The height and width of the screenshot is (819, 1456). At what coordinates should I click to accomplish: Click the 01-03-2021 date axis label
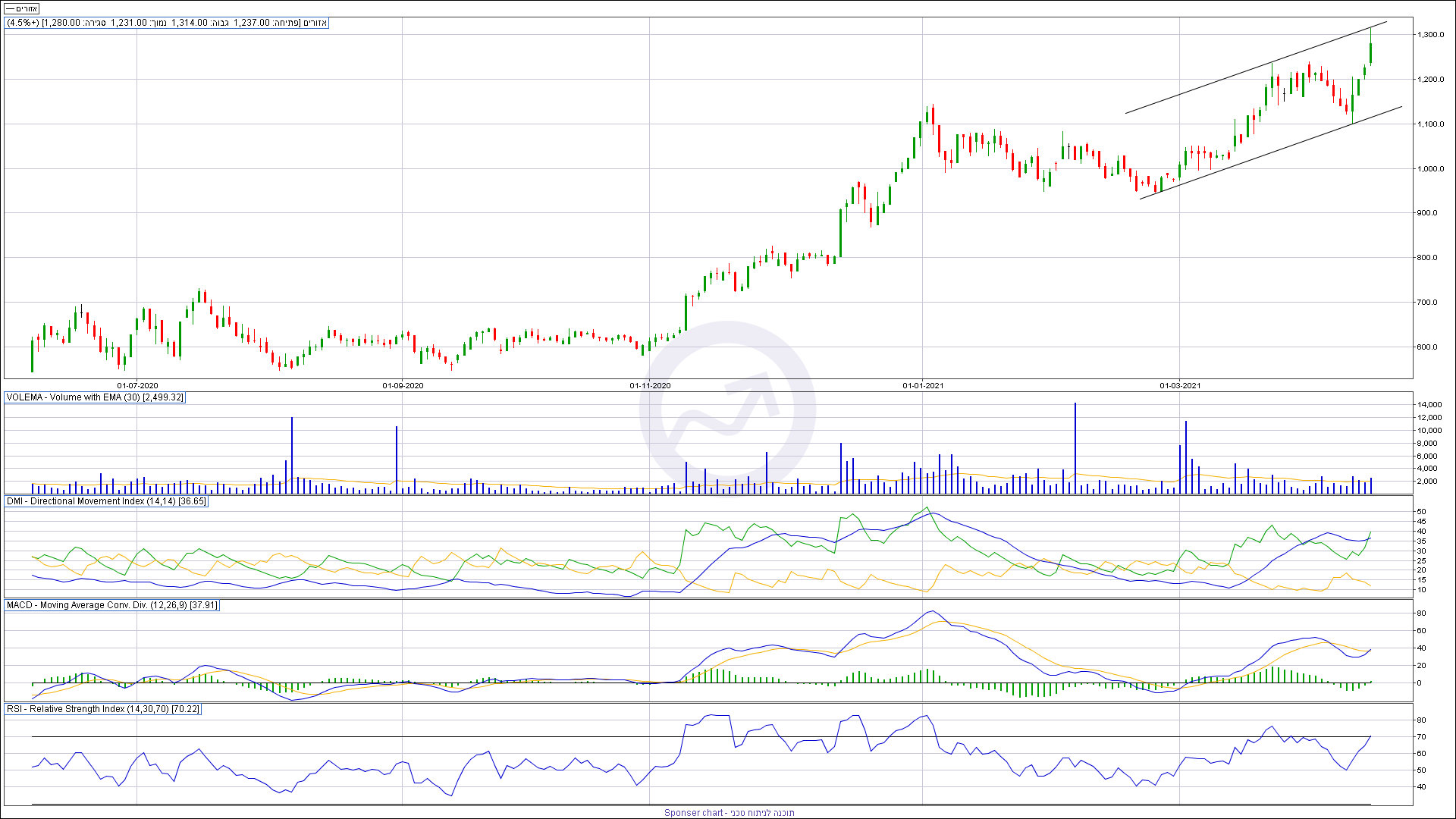1180,386
